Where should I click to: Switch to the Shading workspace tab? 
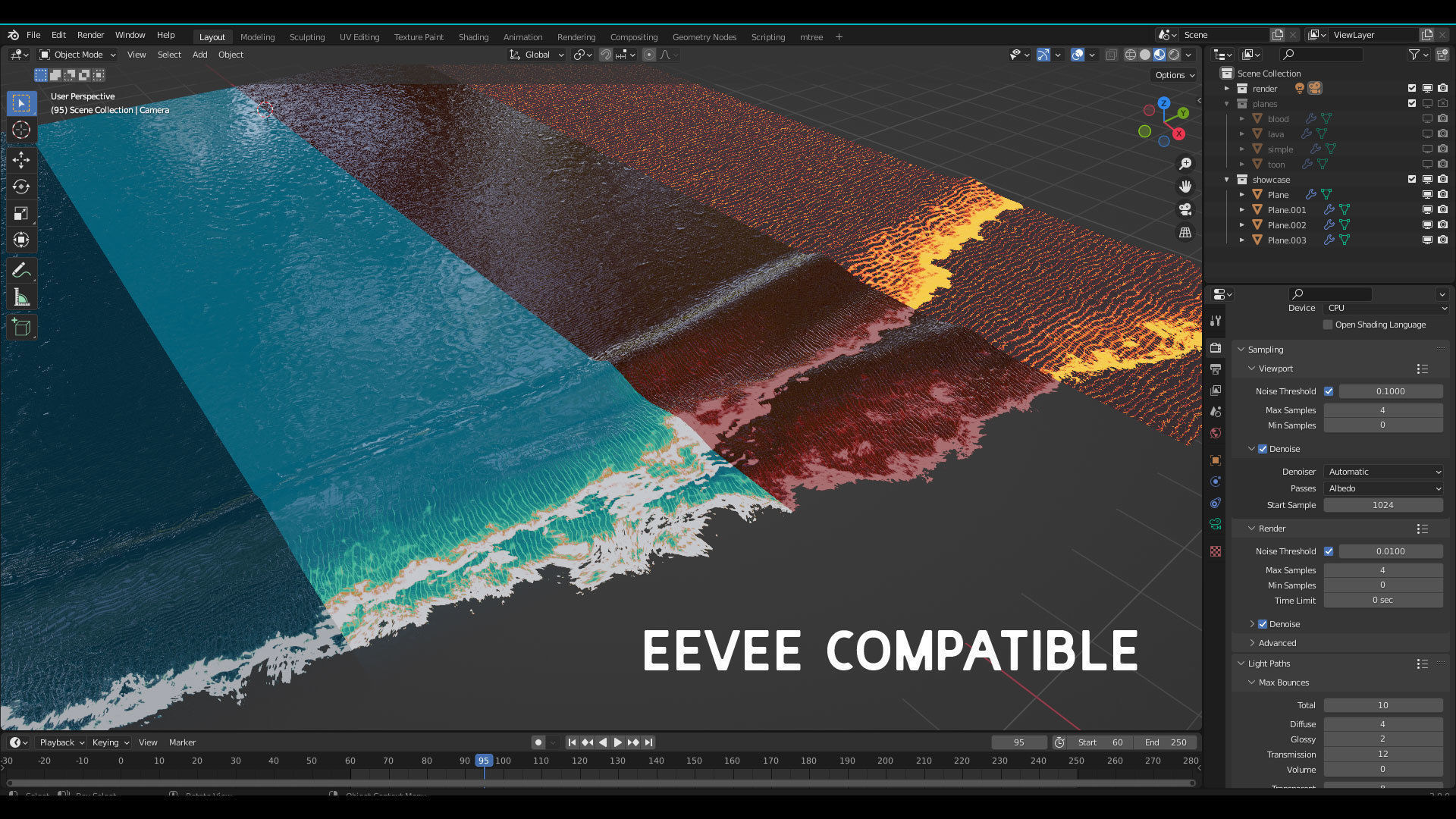[473, 37]
